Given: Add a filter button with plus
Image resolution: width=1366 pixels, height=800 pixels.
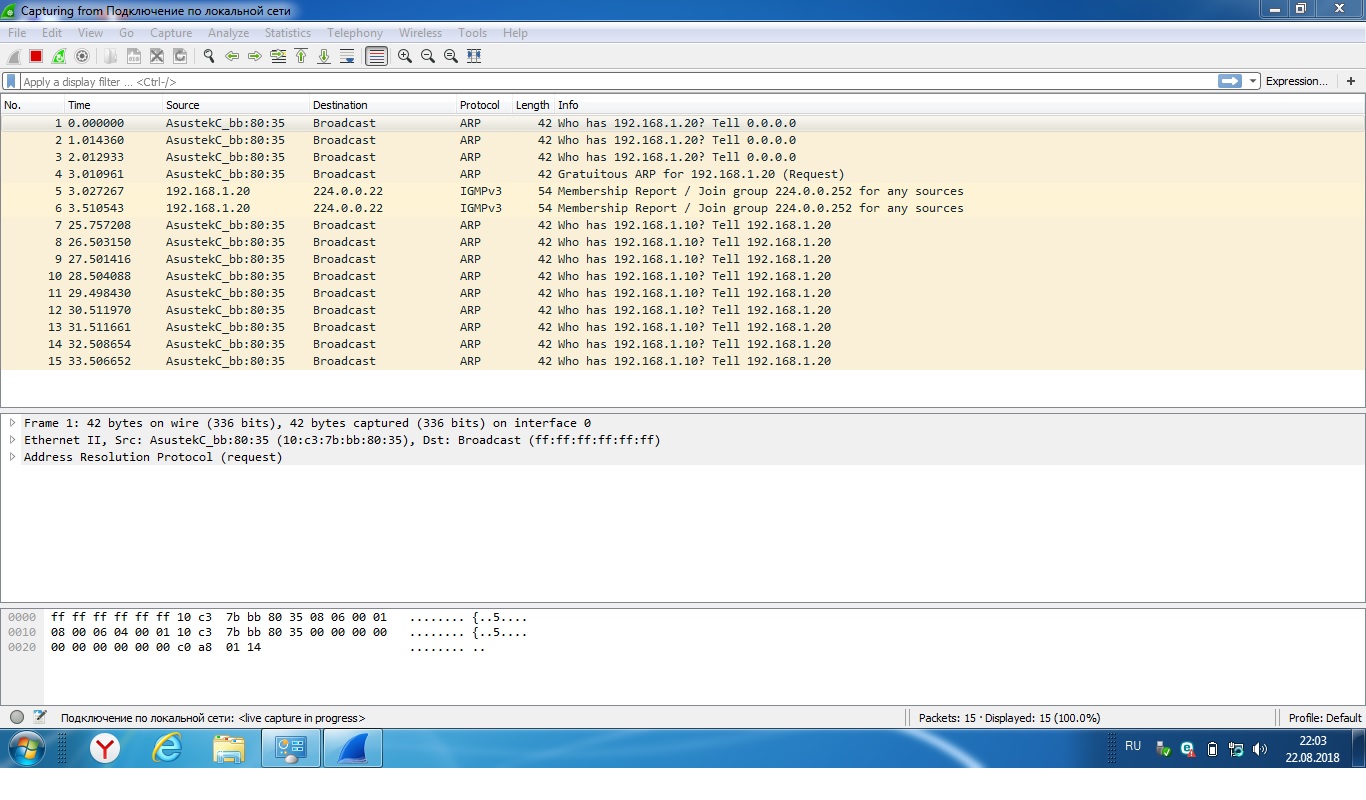Looking at the screenshot, I should 1351,81.
